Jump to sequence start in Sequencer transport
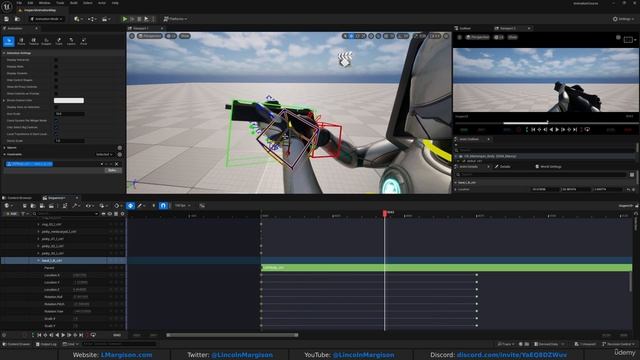Image resolution: width=640 pixels, height=360 pixels. (40, 335)
